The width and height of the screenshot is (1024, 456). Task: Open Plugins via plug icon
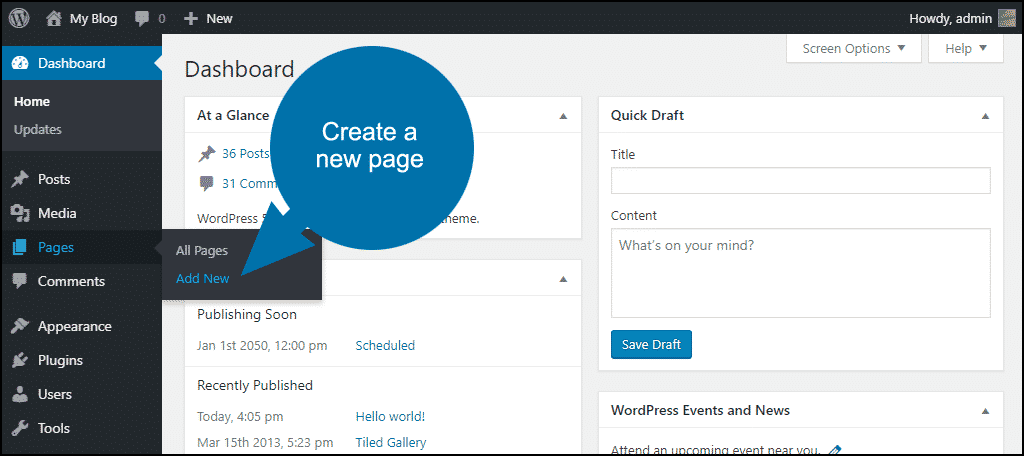pos(20,360)
